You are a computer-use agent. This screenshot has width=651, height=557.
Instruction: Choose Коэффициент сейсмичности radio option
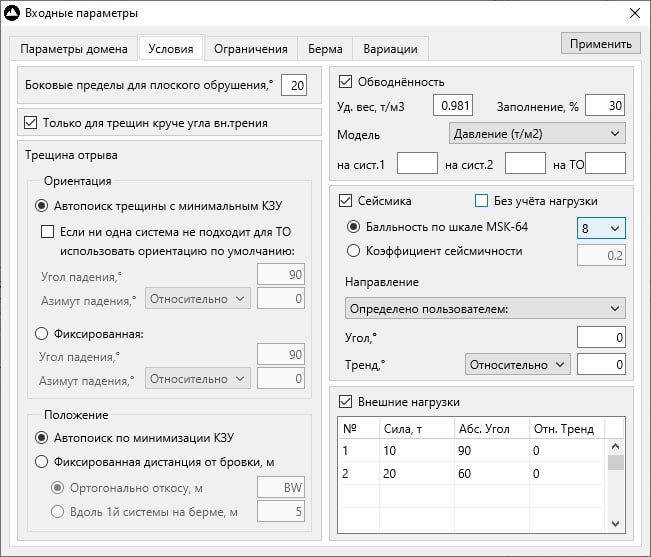[353, 251]
